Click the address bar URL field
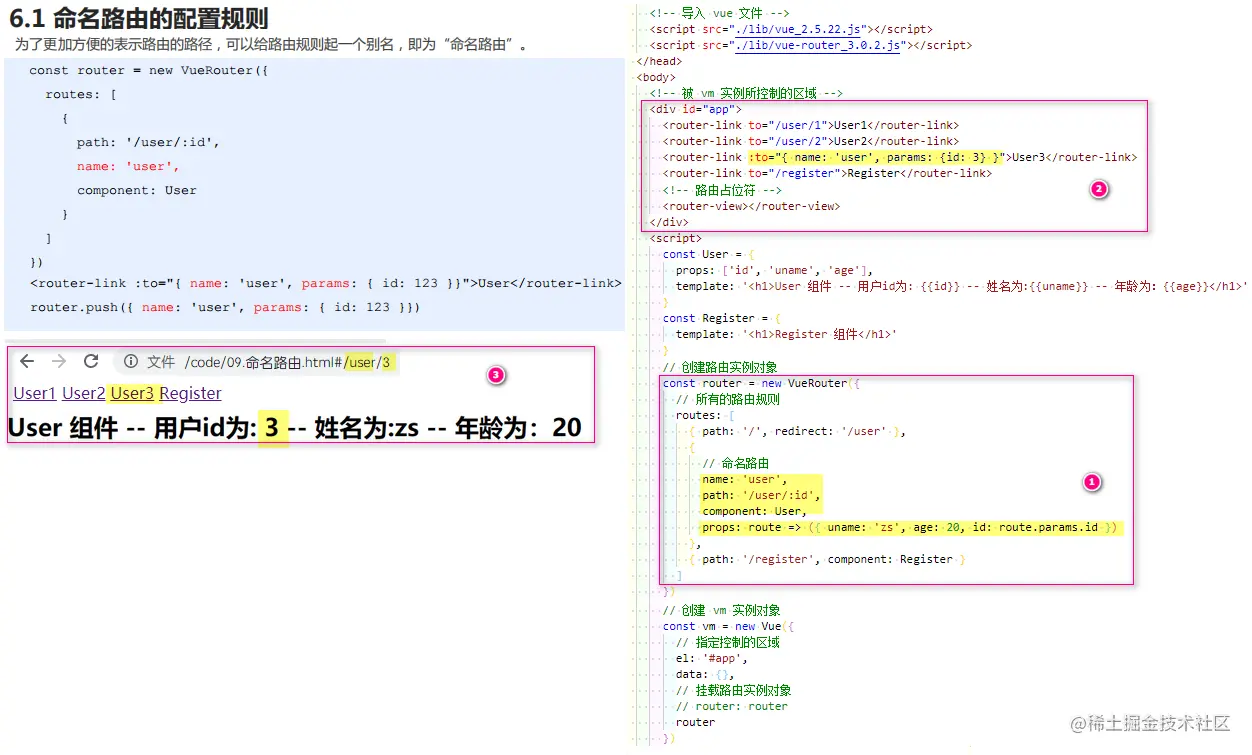The image size is (1252, 755). click(257, 362)
